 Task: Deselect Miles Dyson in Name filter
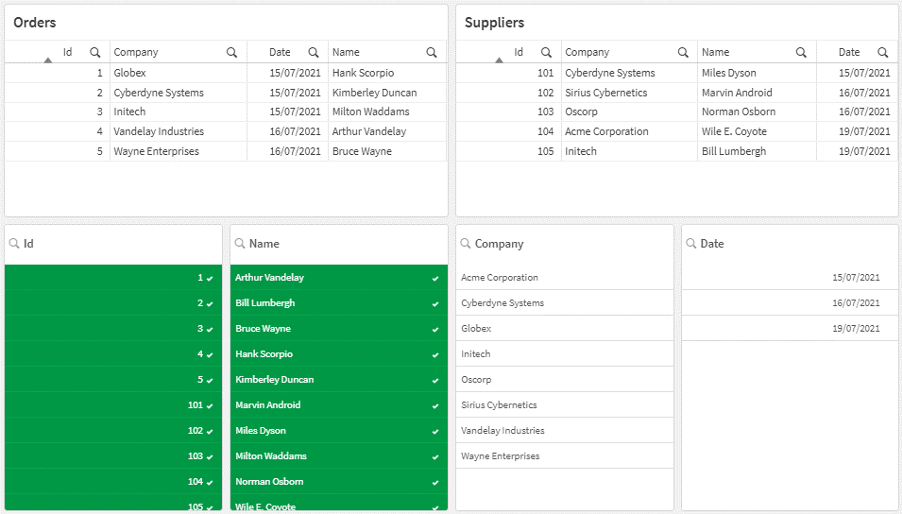339,431
